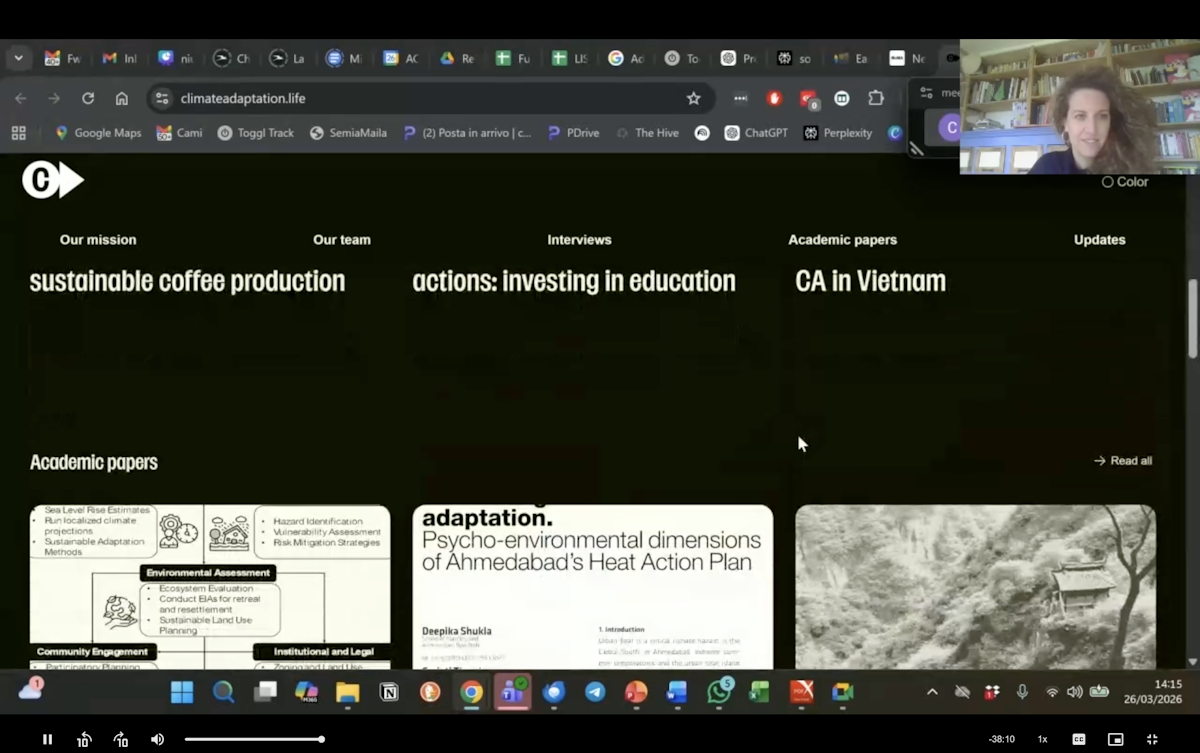
Task: Open the investing in education article
Action: (x=574, y=281)
